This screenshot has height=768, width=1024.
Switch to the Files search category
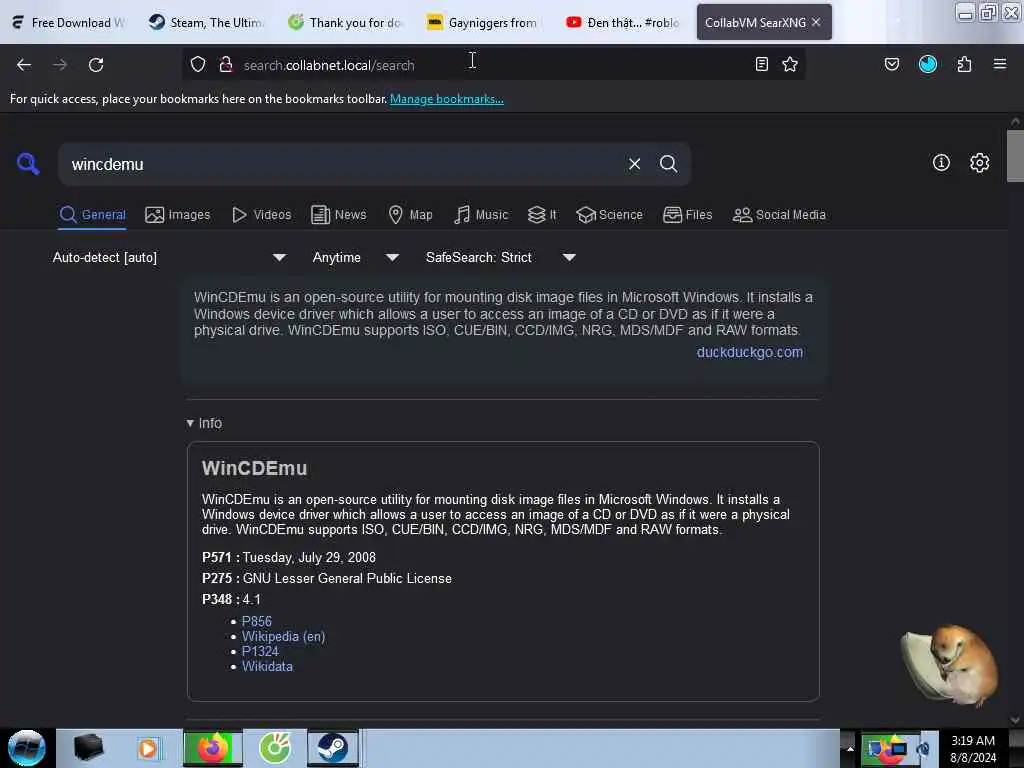tap(687, 215)
